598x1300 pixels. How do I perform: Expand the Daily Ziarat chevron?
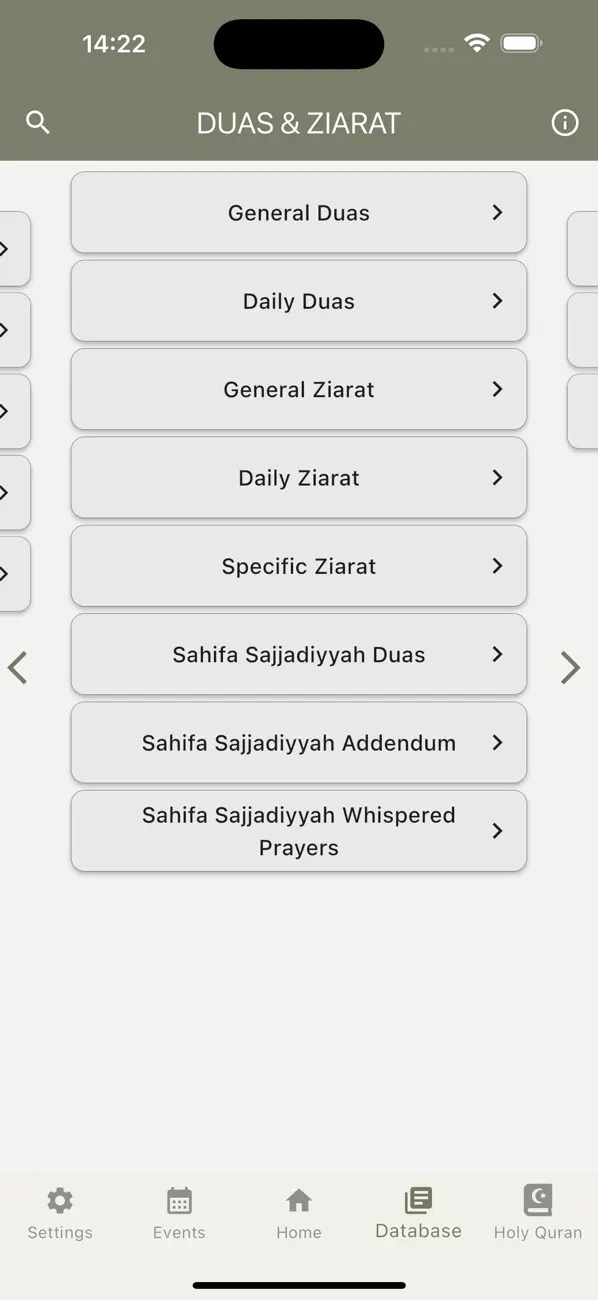click(497, 478)
